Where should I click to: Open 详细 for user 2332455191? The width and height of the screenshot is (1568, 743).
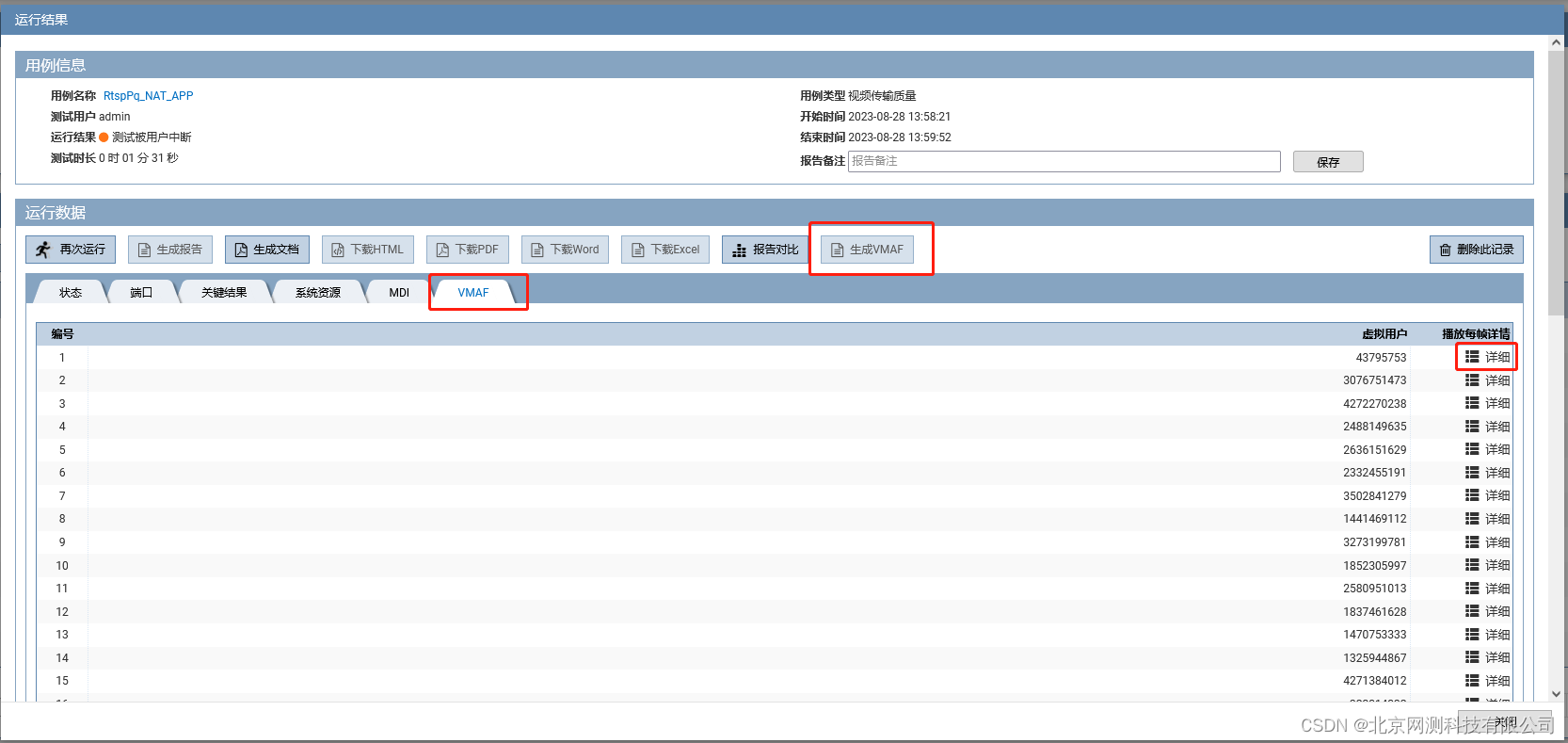(1487, 473)
